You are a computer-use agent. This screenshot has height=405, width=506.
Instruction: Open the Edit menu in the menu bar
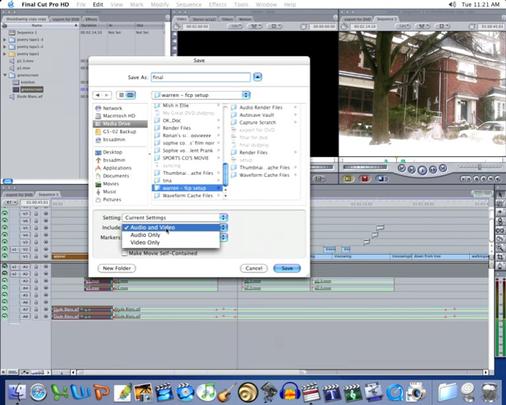98,4
